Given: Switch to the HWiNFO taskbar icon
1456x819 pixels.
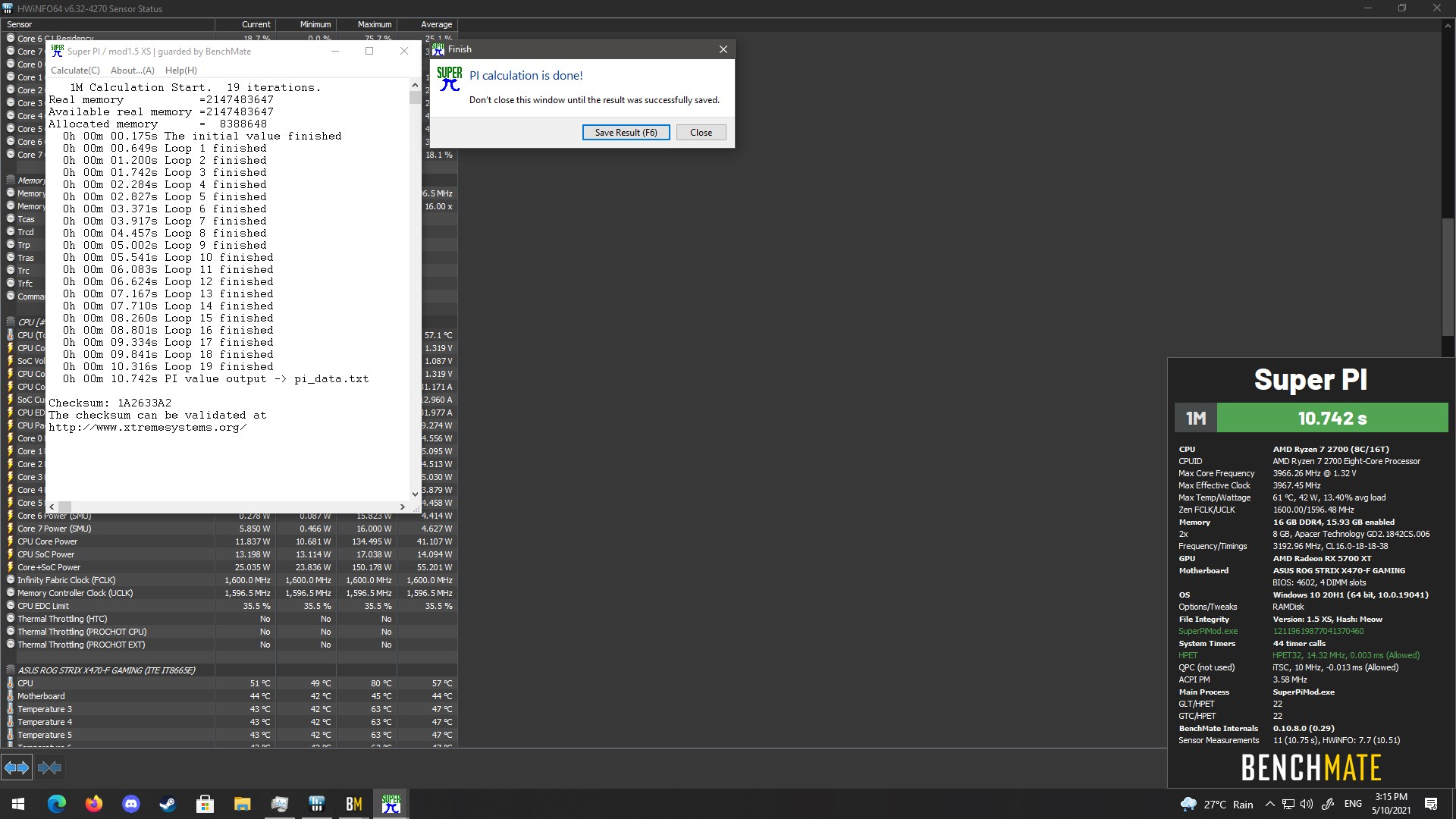Looking at the screenshot, I should coord(317,804).
